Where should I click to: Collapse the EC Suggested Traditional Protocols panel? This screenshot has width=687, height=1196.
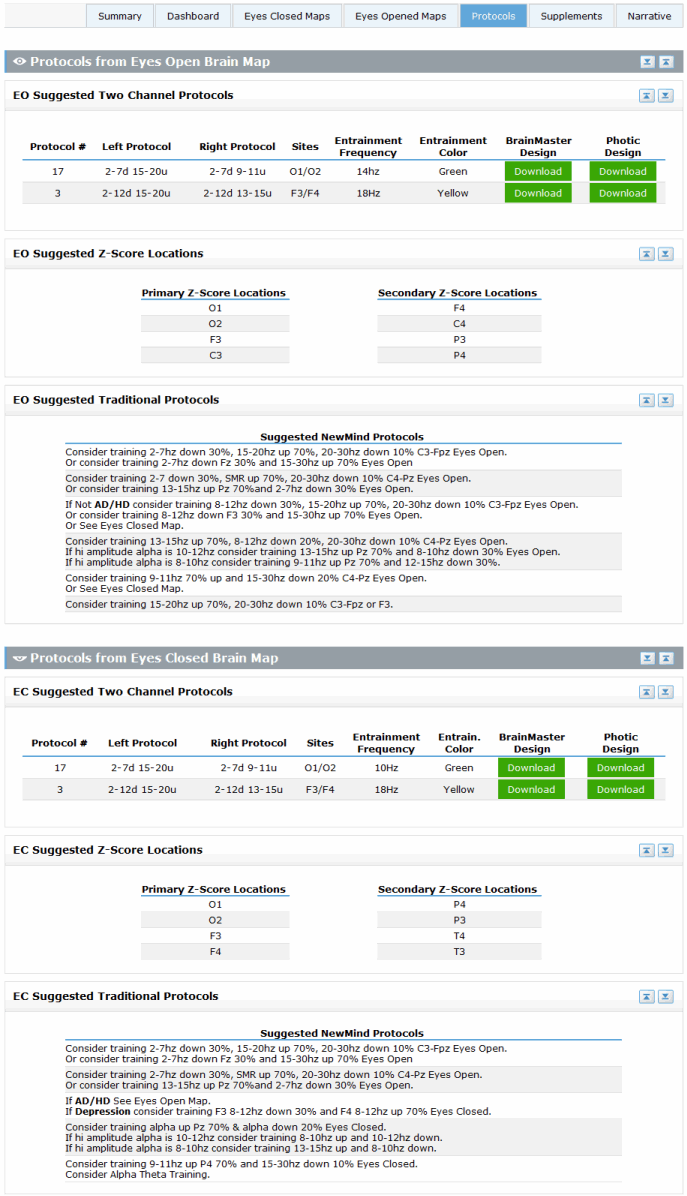pyautogui.click(x=647, y=997)
